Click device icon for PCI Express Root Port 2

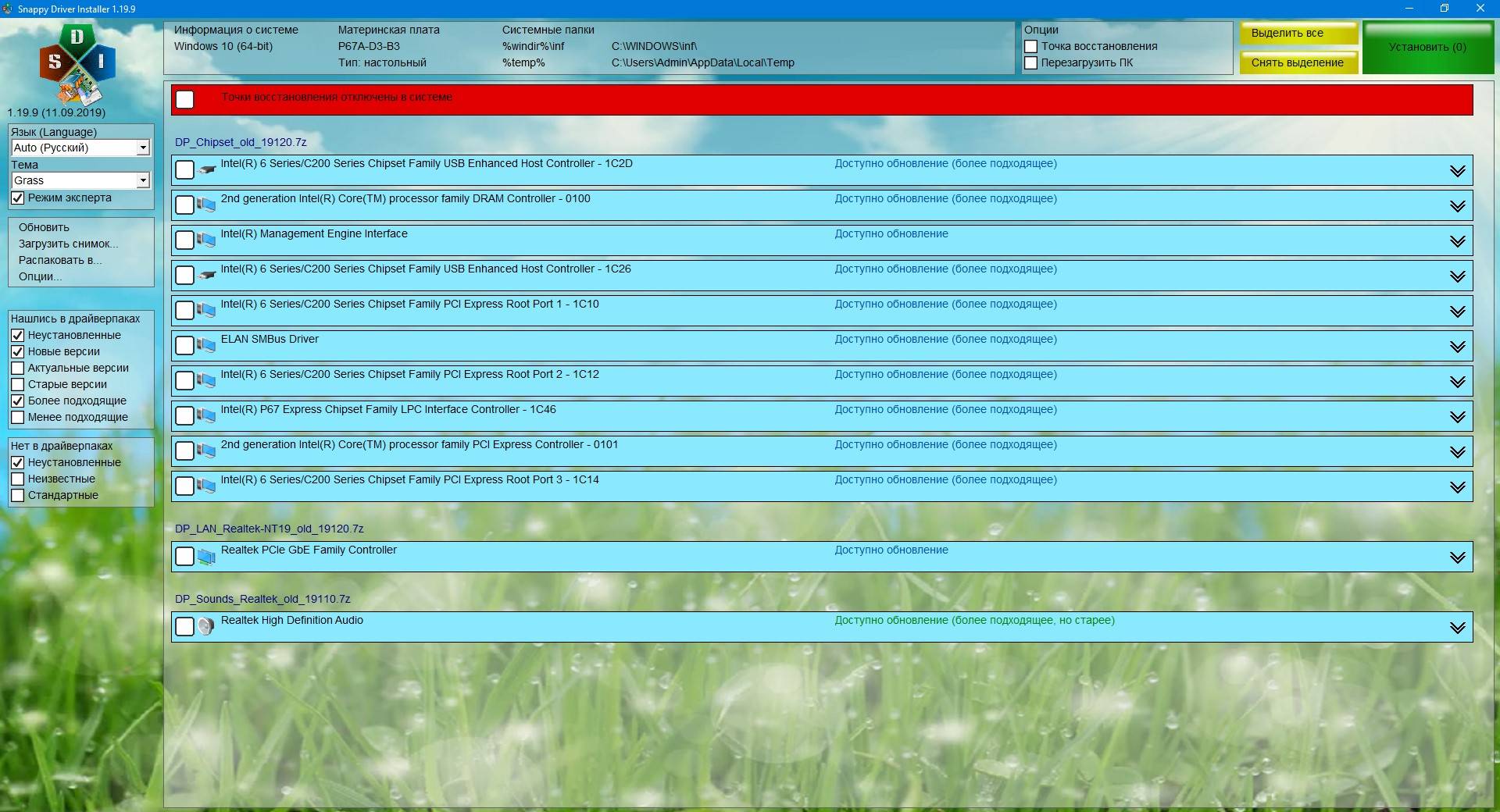tap(206, 380)
